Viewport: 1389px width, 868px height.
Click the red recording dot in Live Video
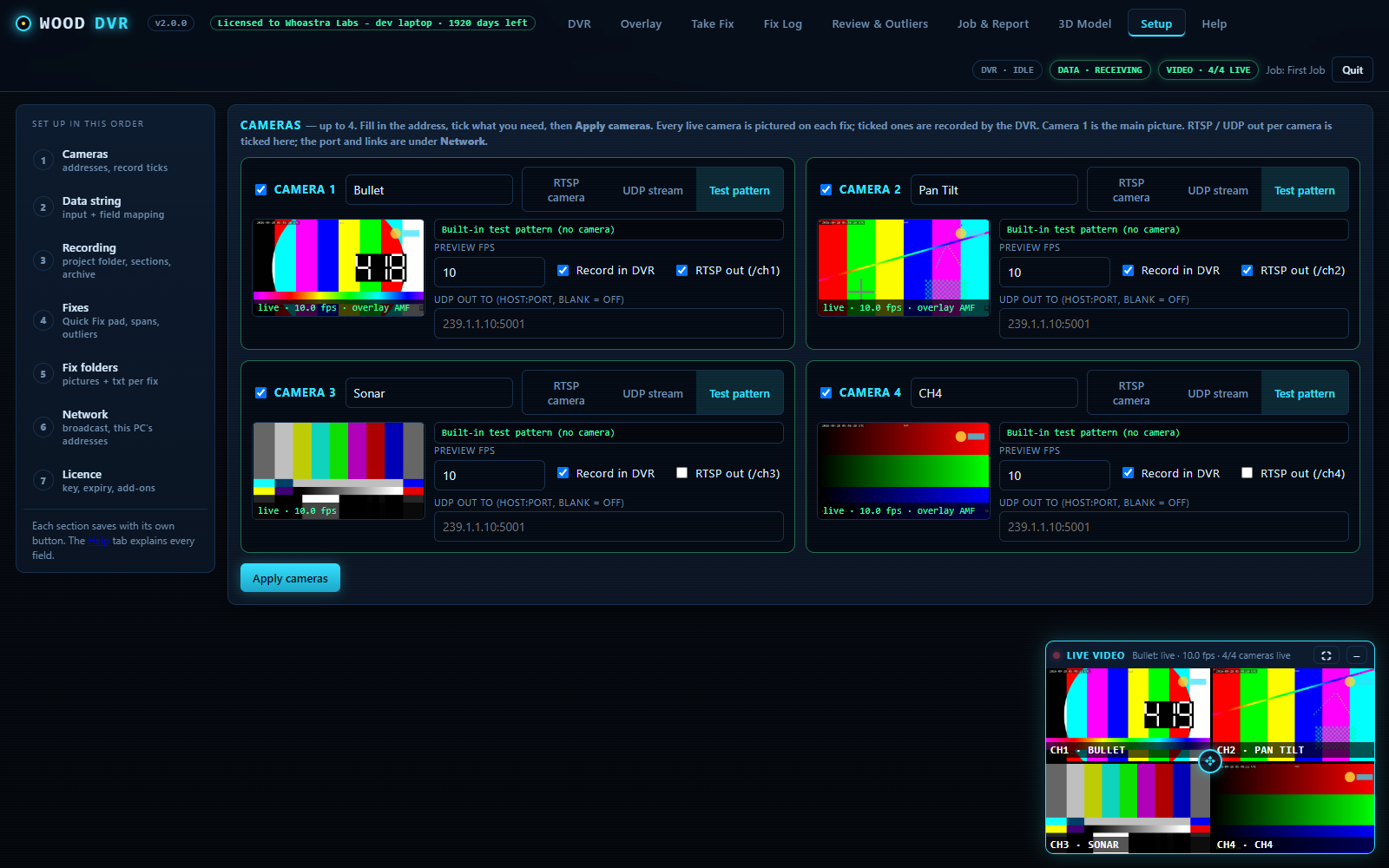tap(1057, 655)
